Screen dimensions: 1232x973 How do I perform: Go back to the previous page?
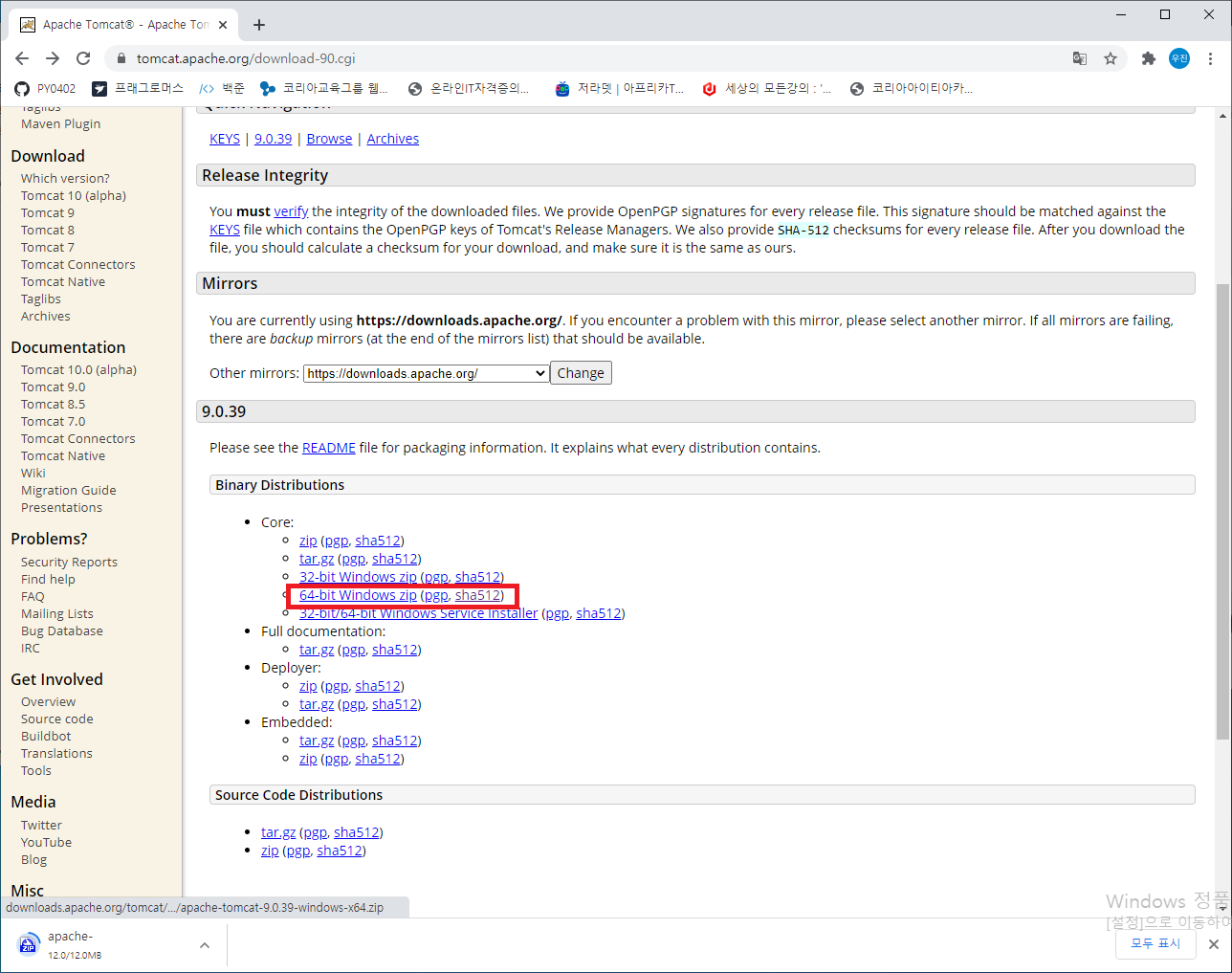pos(22,58)
